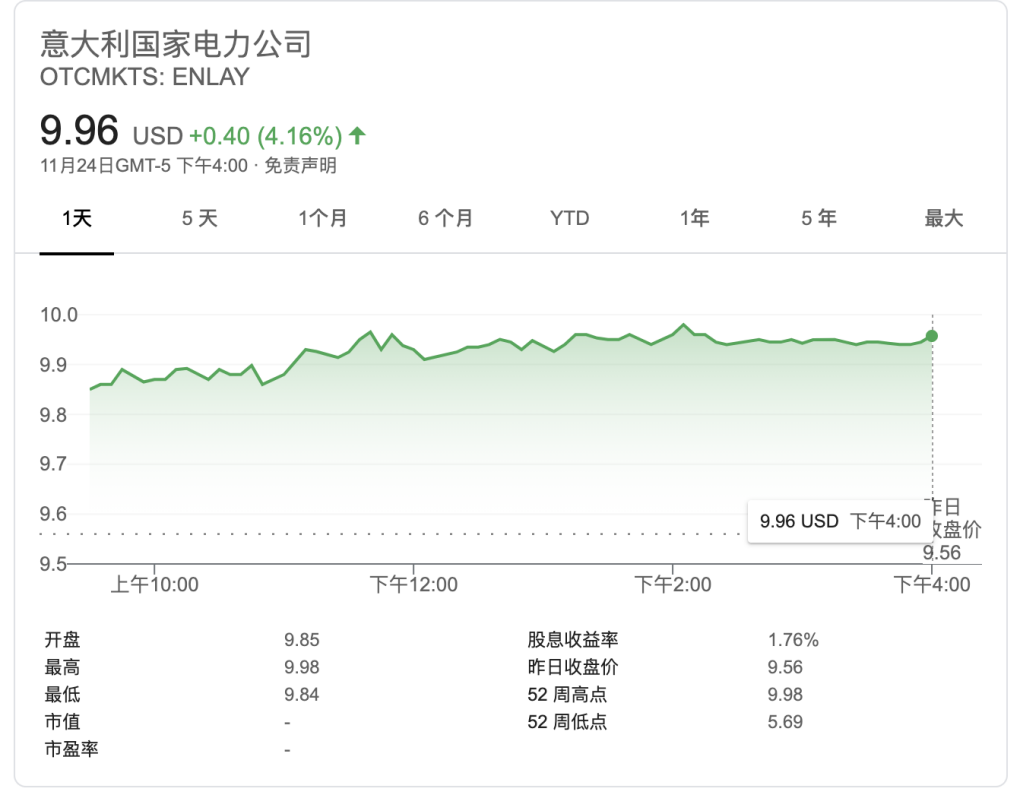Click the green end-point dot on chart
This screenshot has width=1020, height=795.
click(932, 336)
